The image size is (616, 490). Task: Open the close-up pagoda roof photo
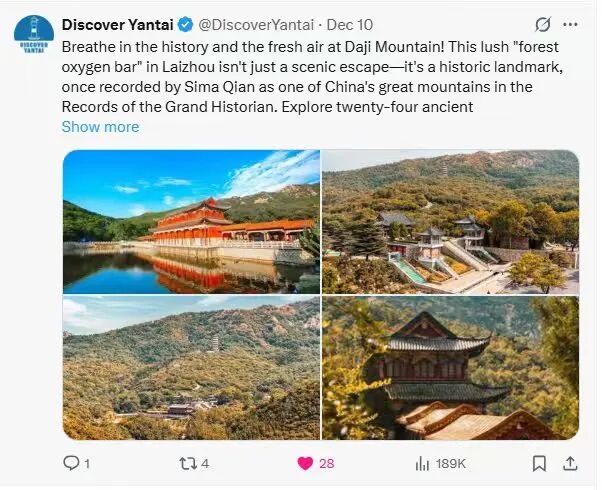tap(450, 368)
